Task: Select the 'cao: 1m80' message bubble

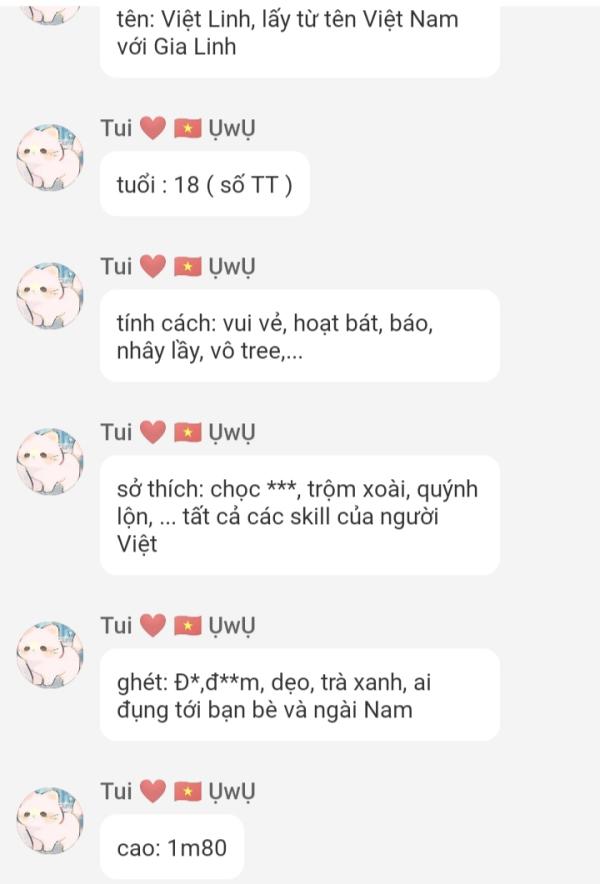Action: pos(172,847)
